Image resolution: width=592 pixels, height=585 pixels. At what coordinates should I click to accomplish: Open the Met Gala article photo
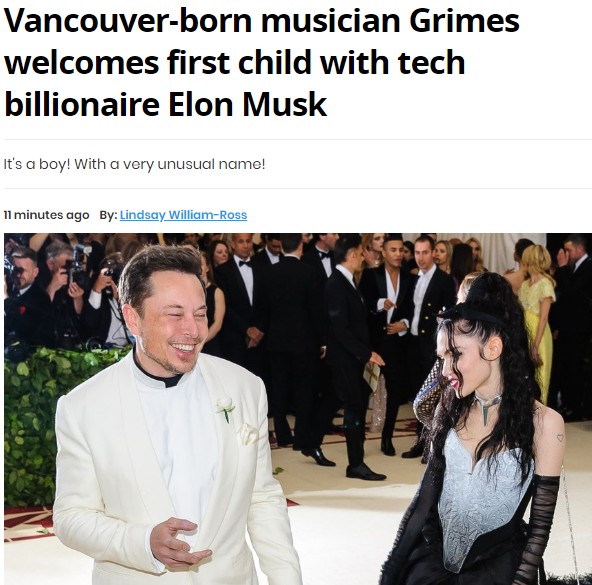tap(298, 409)
